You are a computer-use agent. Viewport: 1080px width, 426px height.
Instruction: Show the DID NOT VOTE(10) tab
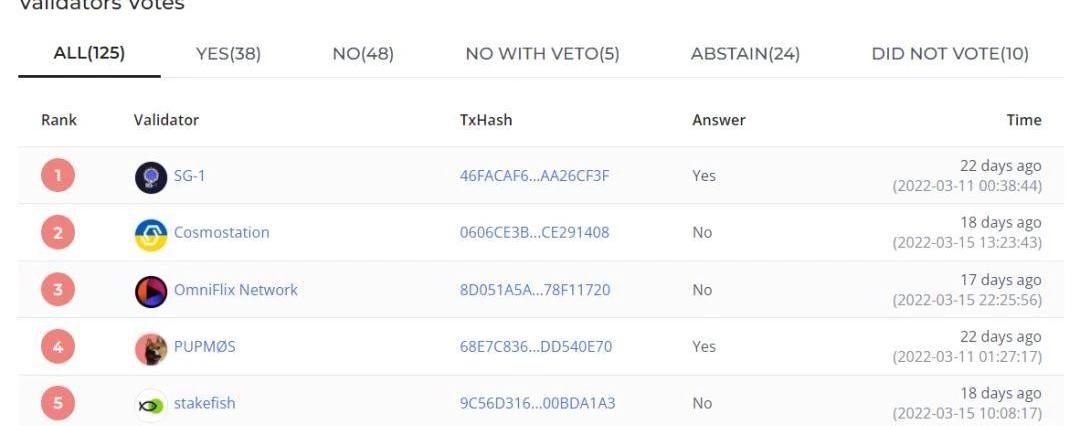[x=950, y=54]
